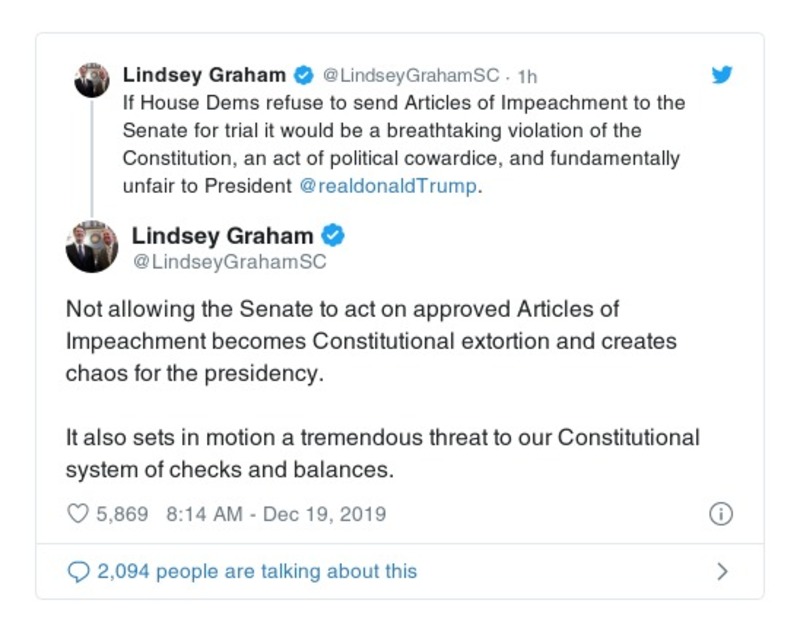
Task: Open "2,094 people are talking about this"
Action: point(256,571)
